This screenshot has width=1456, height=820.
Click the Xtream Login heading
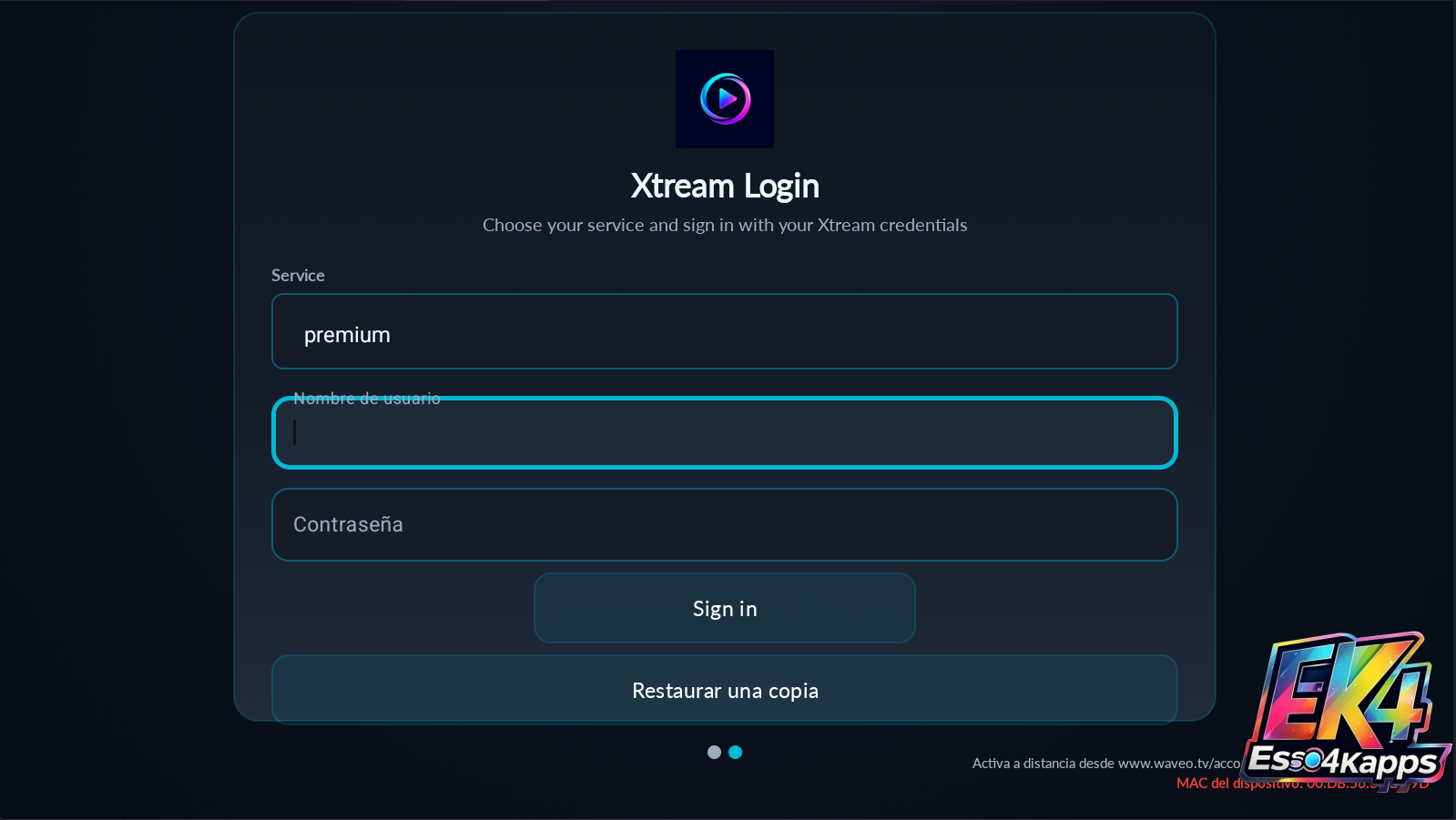pyautogui.click(x=725, y=186)
